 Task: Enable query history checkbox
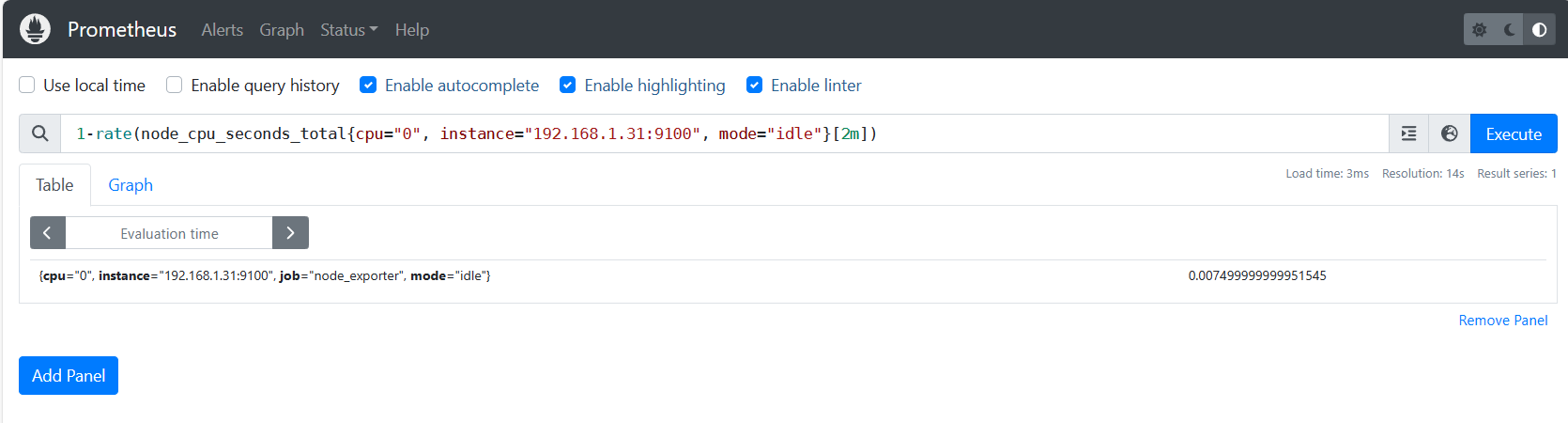tap(174, 85)
